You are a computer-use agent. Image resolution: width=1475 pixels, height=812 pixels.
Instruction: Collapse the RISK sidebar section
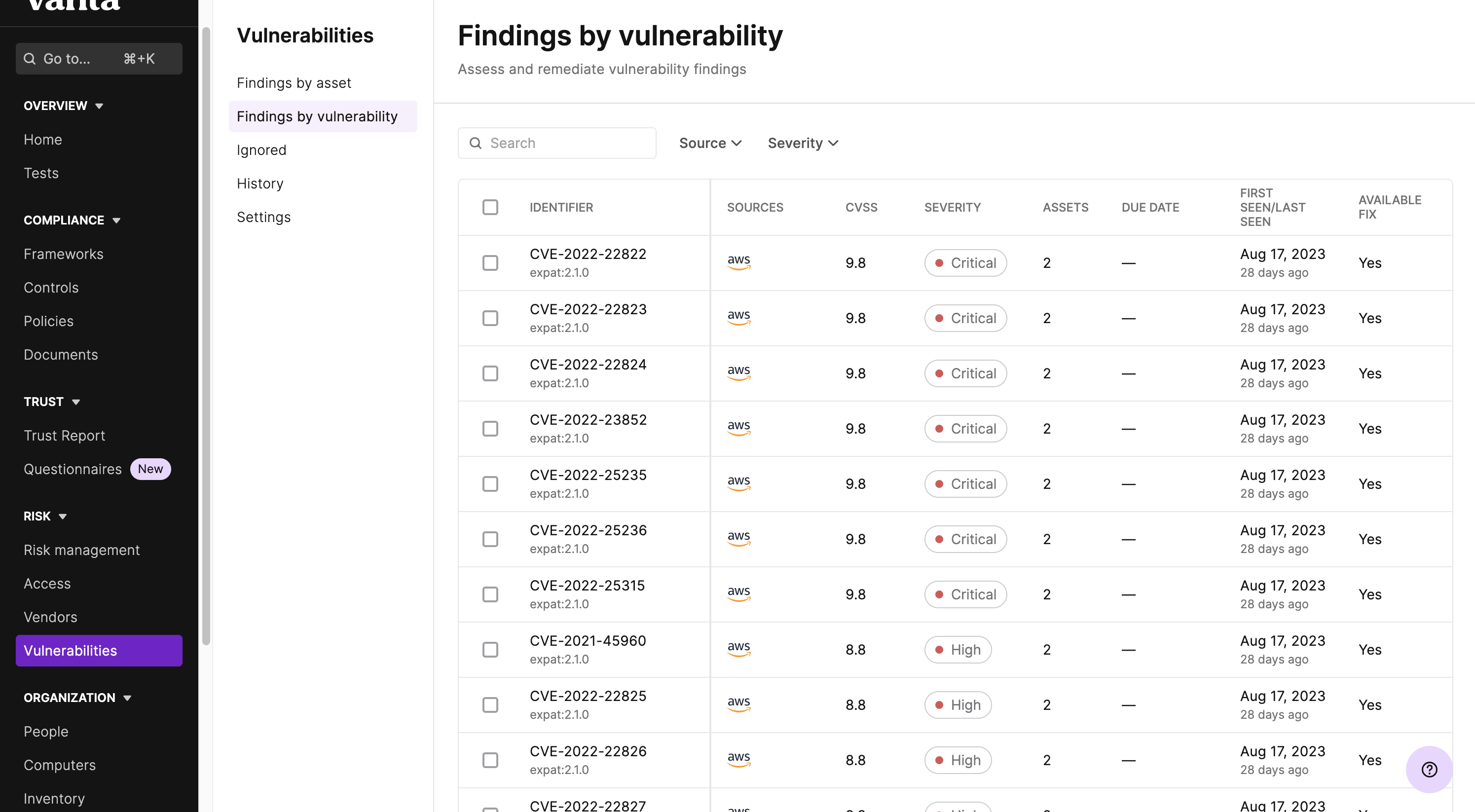(x=45, y=517)
